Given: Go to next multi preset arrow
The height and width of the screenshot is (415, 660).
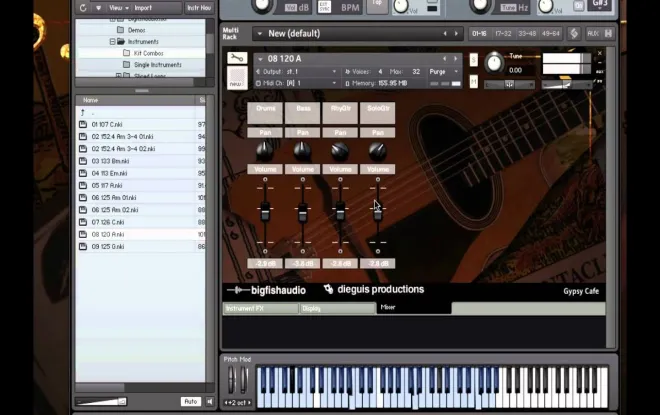Looking at the screenshot, I should [456, 34].
